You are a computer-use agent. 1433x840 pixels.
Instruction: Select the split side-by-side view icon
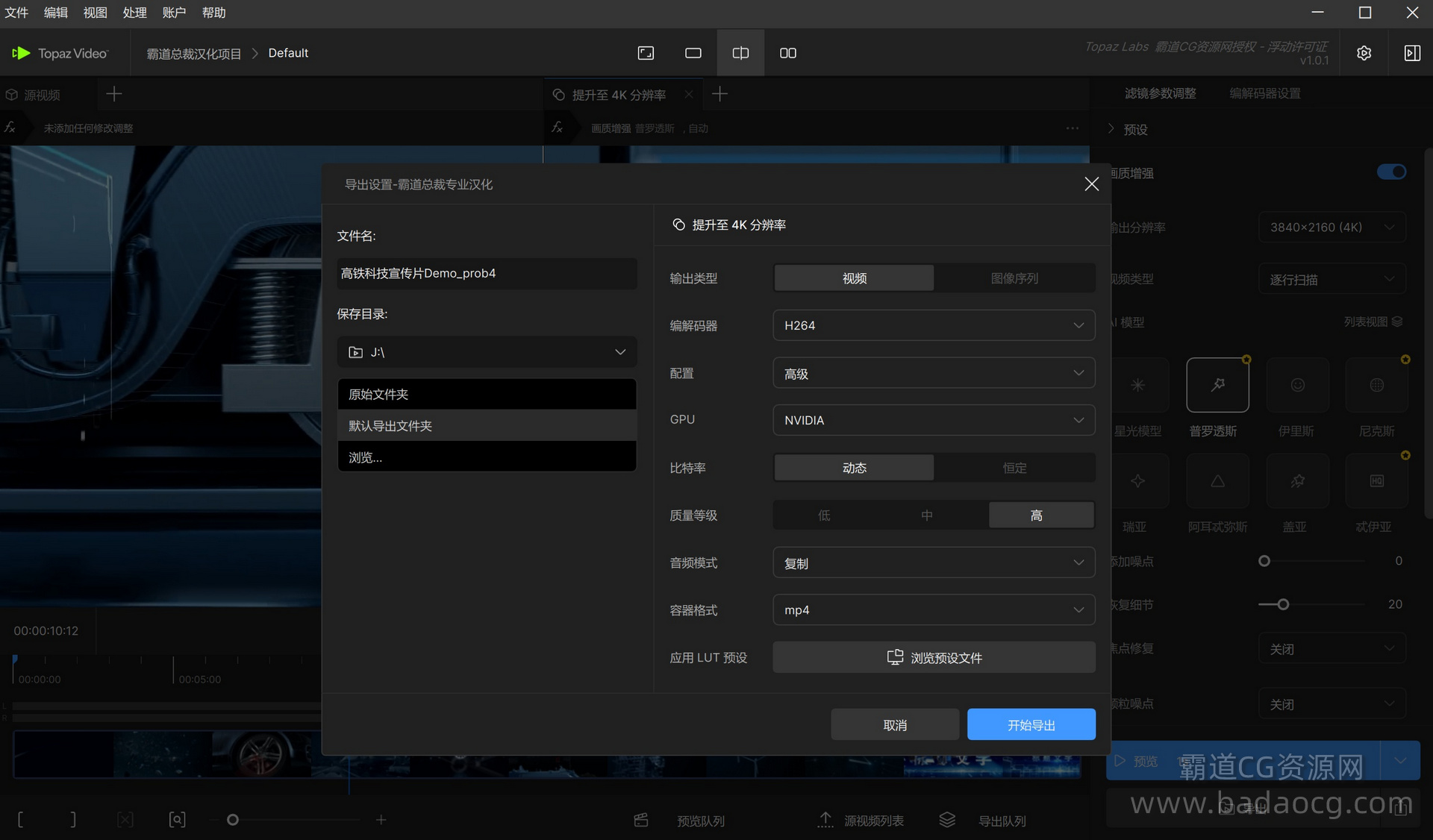point(740,53)
